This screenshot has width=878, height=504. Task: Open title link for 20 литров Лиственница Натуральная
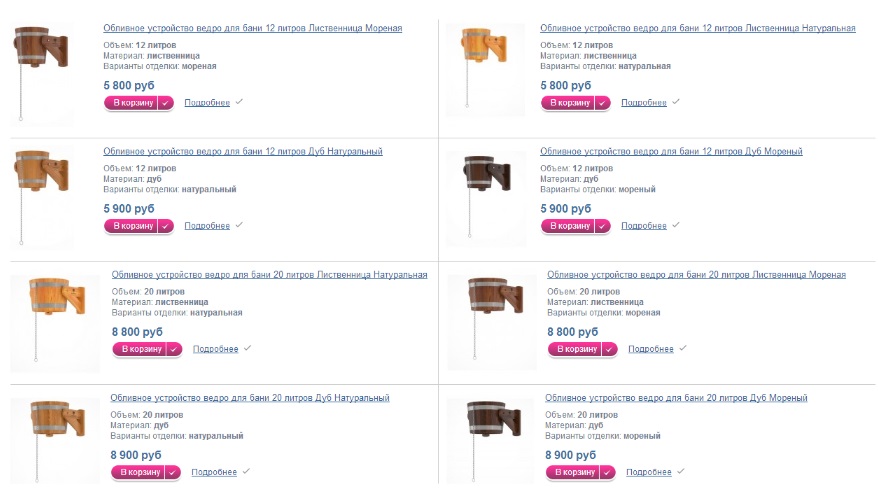[x=269, y=274]
